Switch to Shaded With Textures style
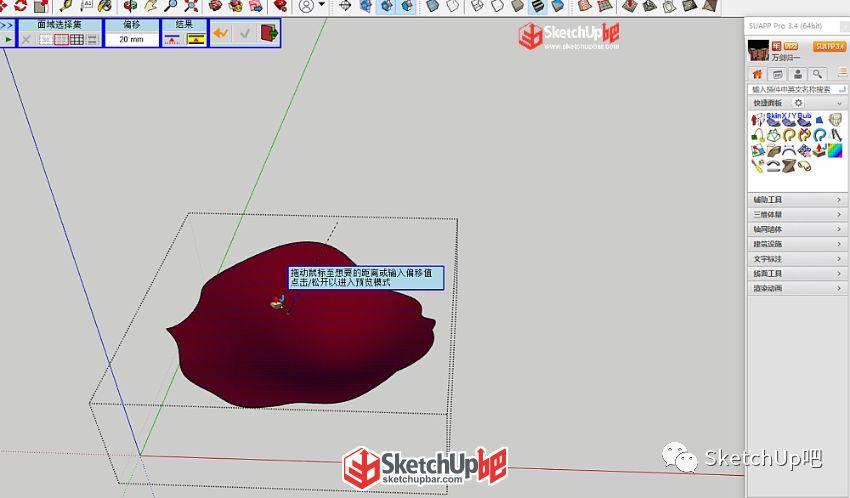Viewport: 850px width, 498px height. (x=537, y=5)
